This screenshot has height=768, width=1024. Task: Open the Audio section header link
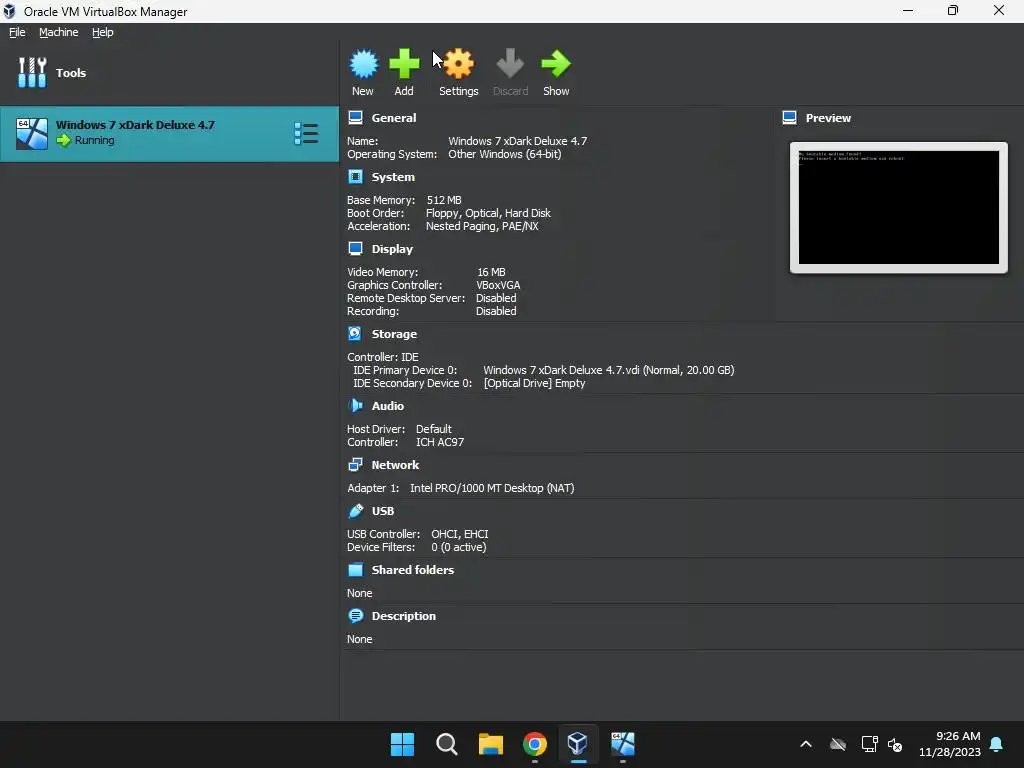coord(388,406)
